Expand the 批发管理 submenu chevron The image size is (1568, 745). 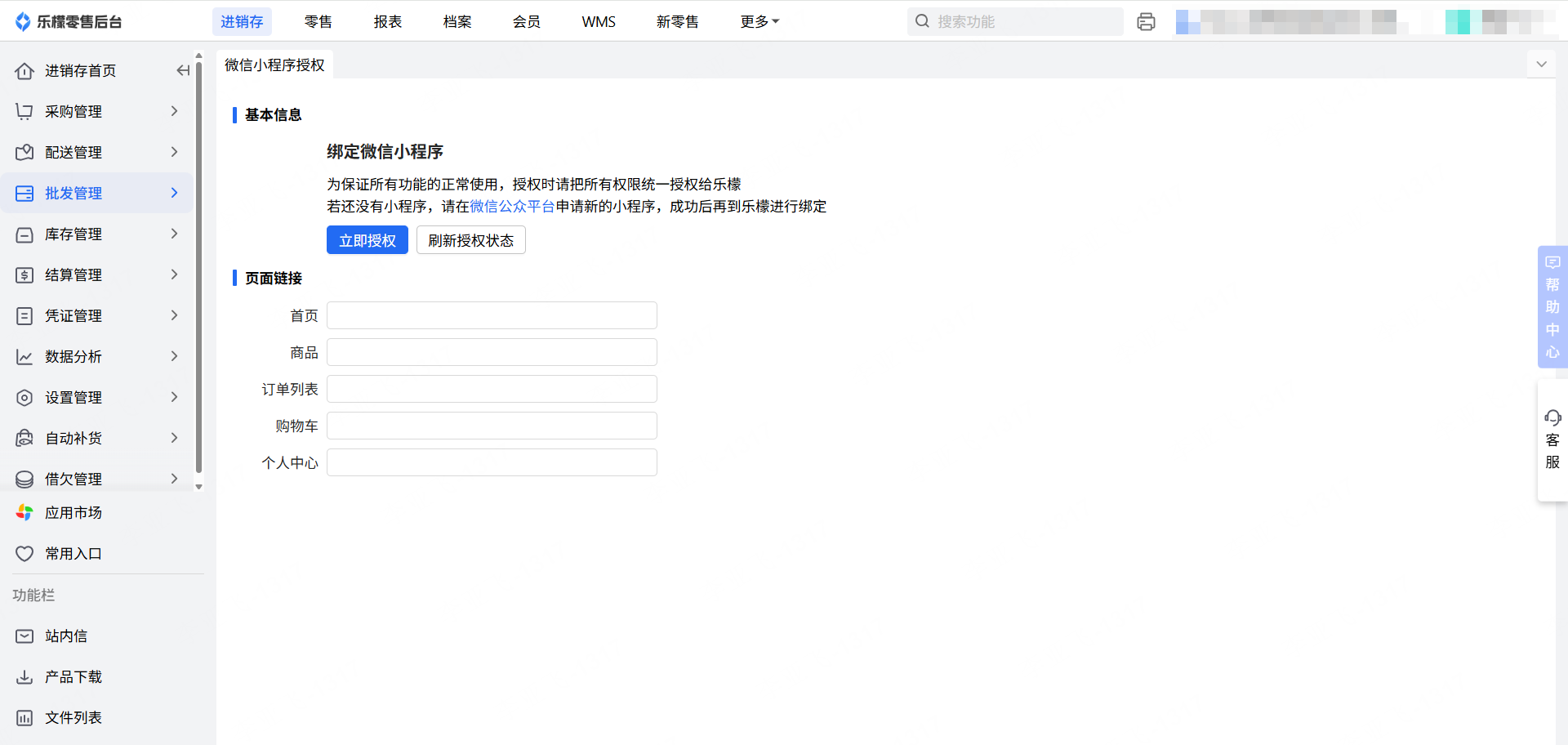pos(174,193)
